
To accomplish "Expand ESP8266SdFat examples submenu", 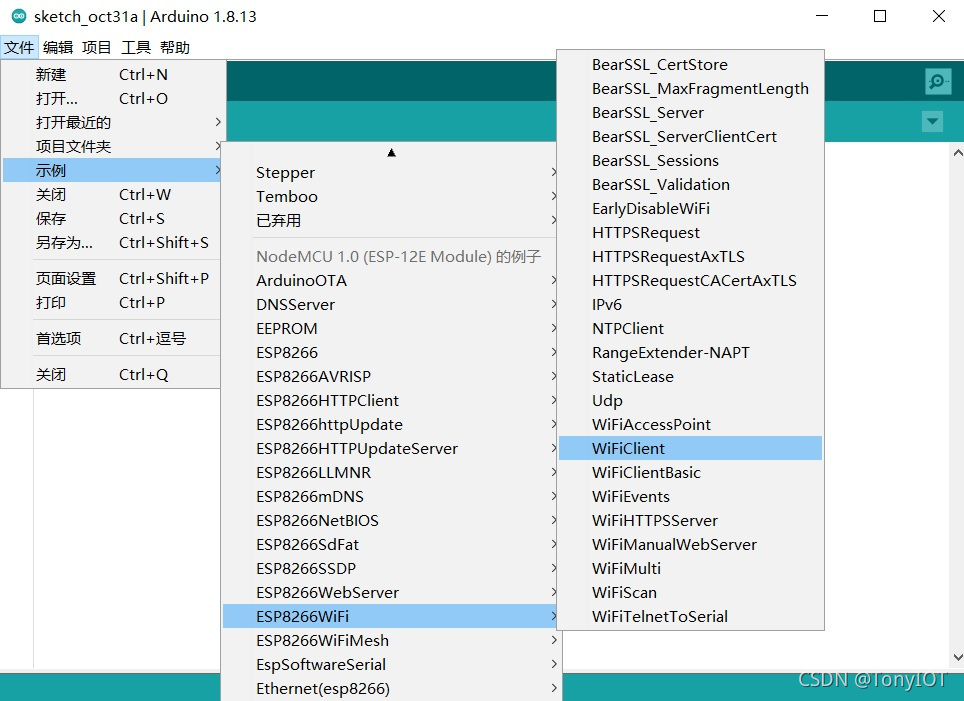I will point(390,544).
